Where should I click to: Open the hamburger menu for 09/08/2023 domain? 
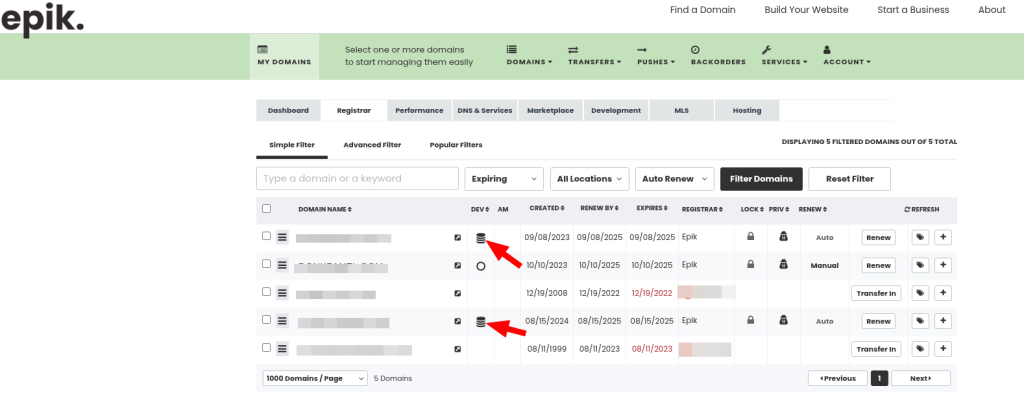coord(282,237)
